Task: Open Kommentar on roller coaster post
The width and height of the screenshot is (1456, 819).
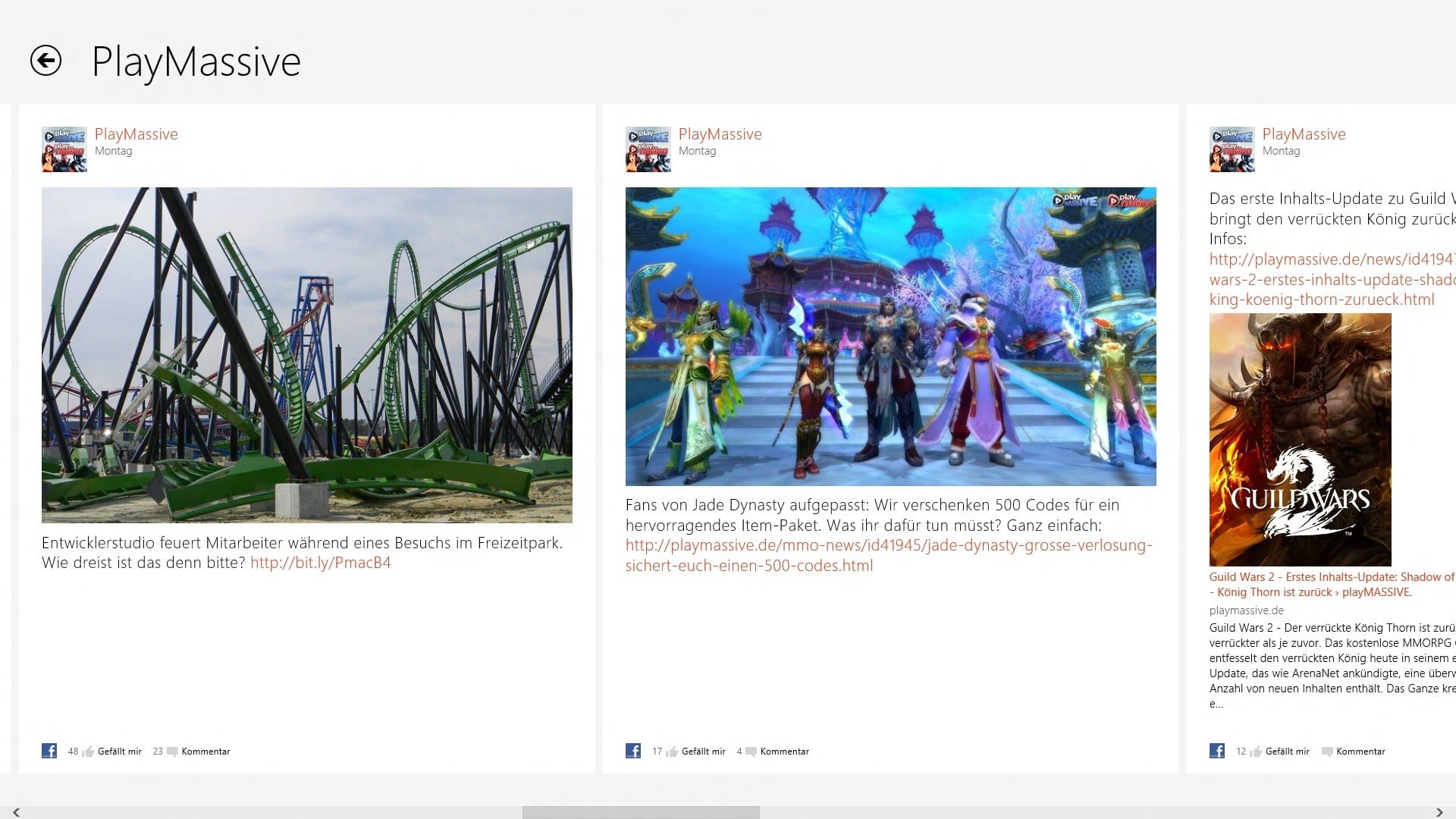Action: click(205, 752)
